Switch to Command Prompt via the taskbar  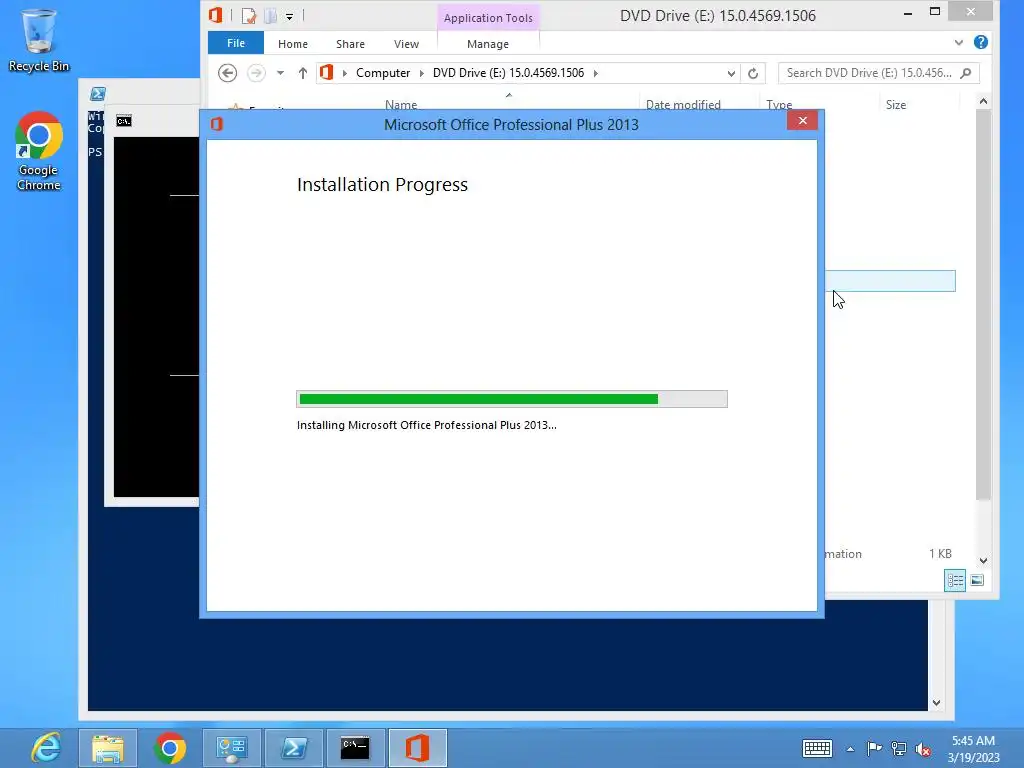click(355, 748)
